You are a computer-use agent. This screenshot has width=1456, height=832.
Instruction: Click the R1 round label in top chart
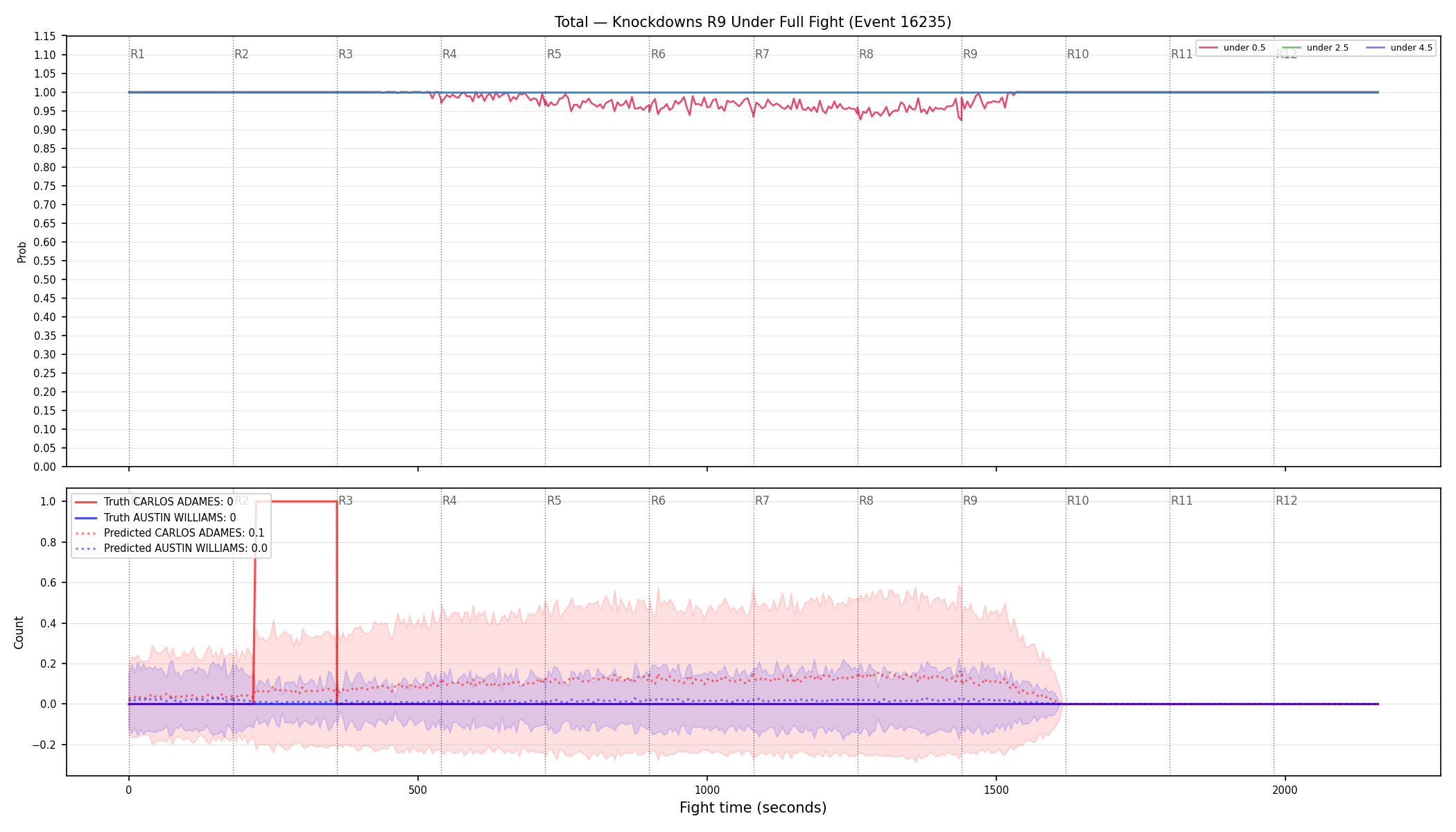(137, 54)
